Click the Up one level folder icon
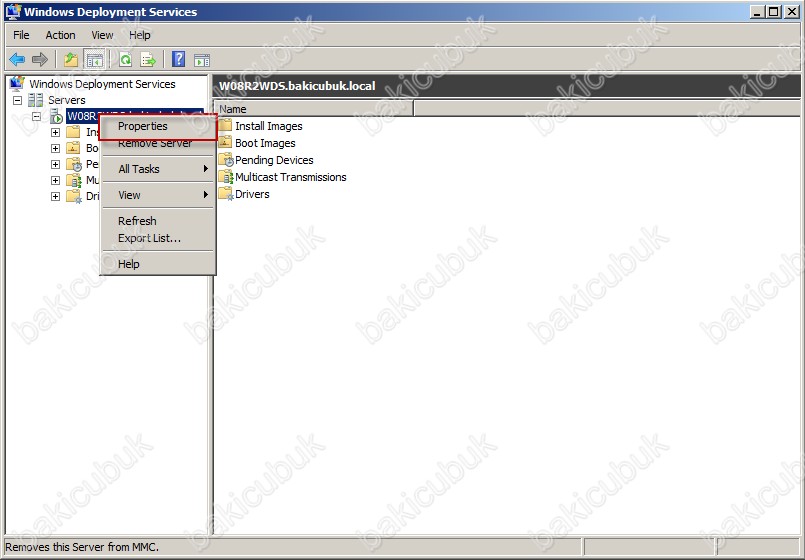The height and width of the screenshot is (560, 805). click(x=71, y=60)
